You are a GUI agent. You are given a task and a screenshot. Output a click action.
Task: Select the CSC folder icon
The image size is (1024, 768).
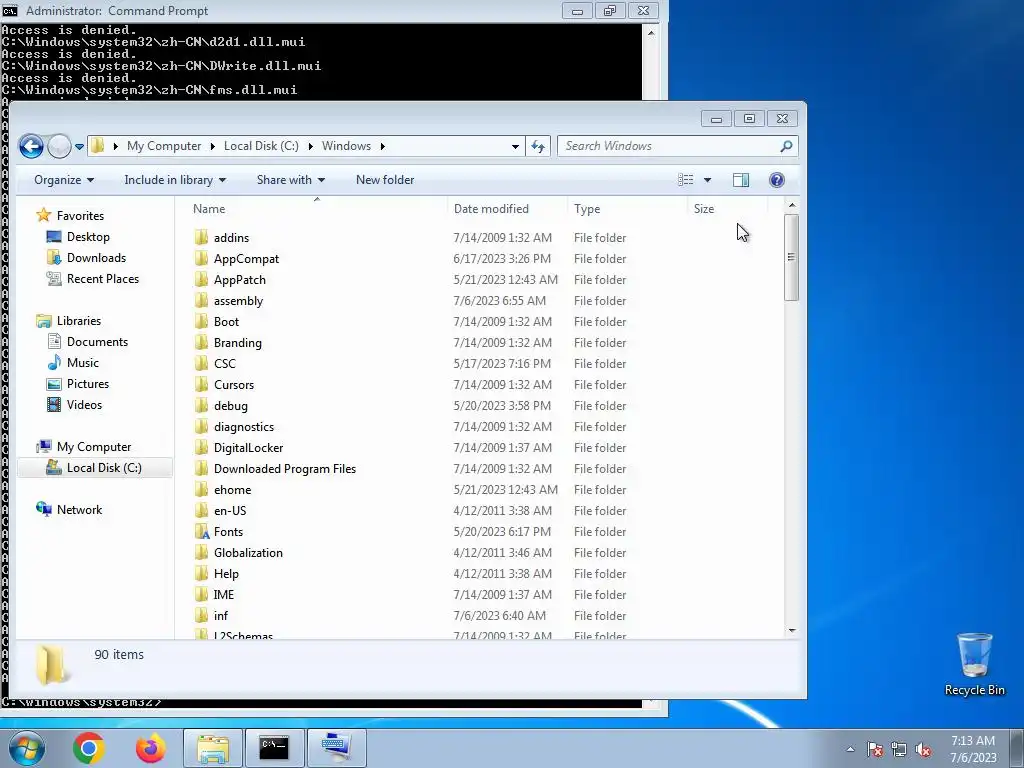201,363
